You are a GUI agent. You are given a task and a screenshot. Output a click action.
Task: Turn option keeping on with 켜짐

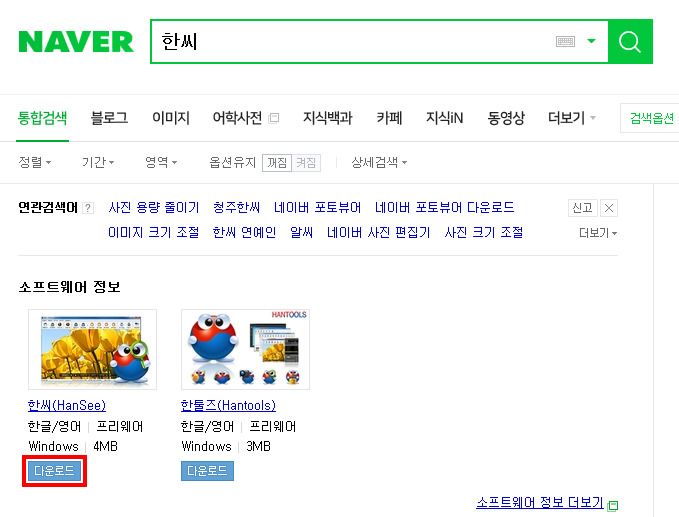(x=306, y=163)
